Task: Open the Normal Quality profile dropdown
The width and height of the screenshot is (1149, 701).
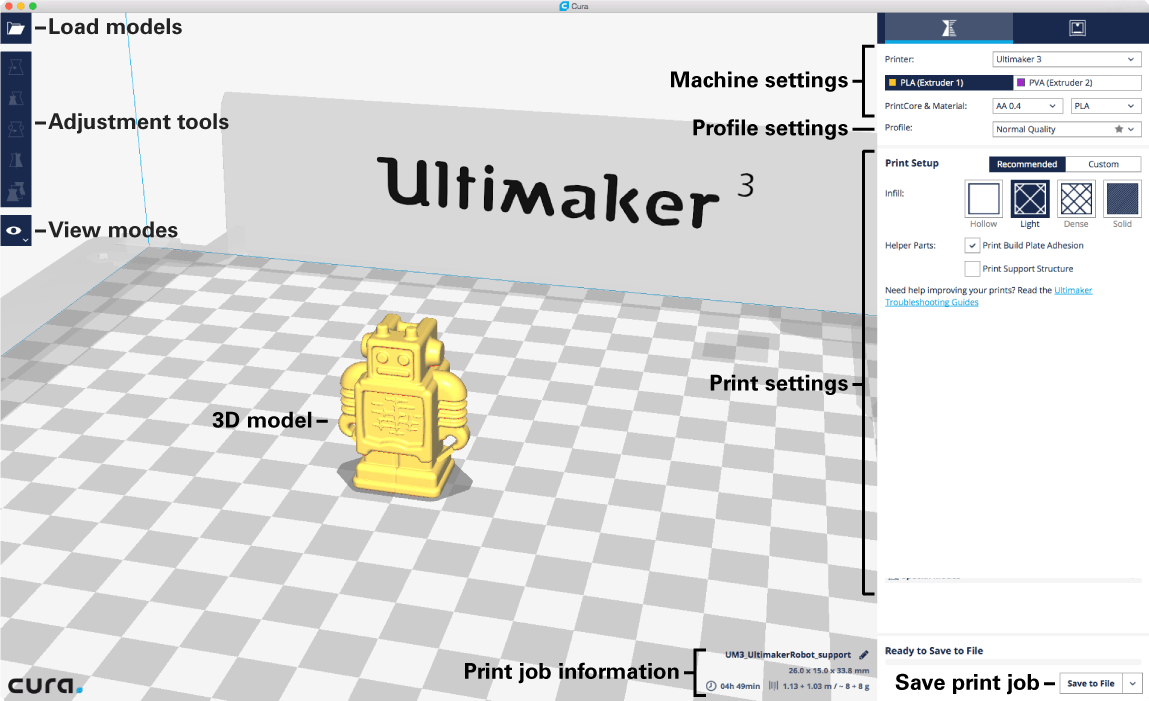Action: [x=1066, y=129]
